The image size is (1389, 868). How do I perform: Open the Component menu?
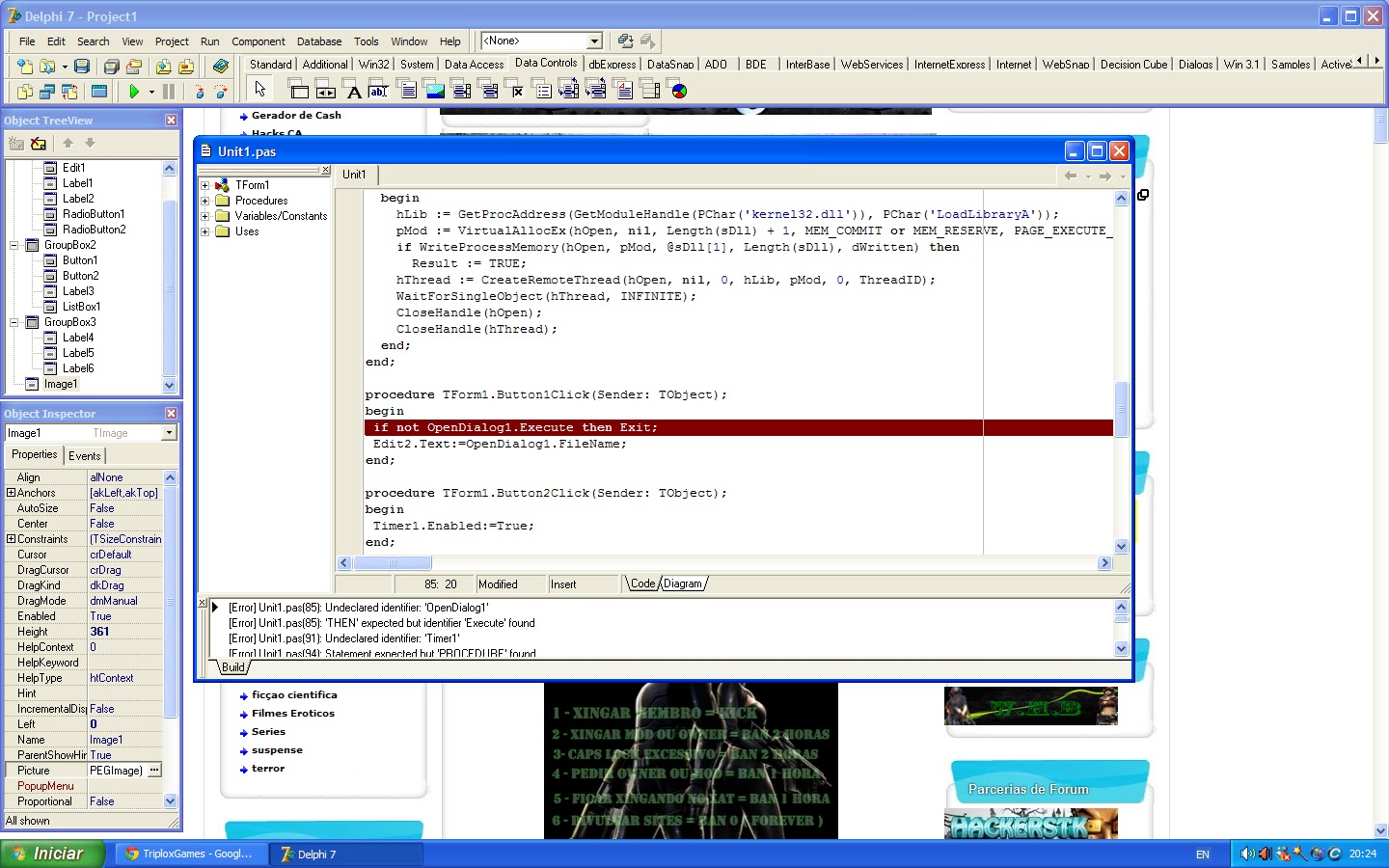[x=259, y=41]
